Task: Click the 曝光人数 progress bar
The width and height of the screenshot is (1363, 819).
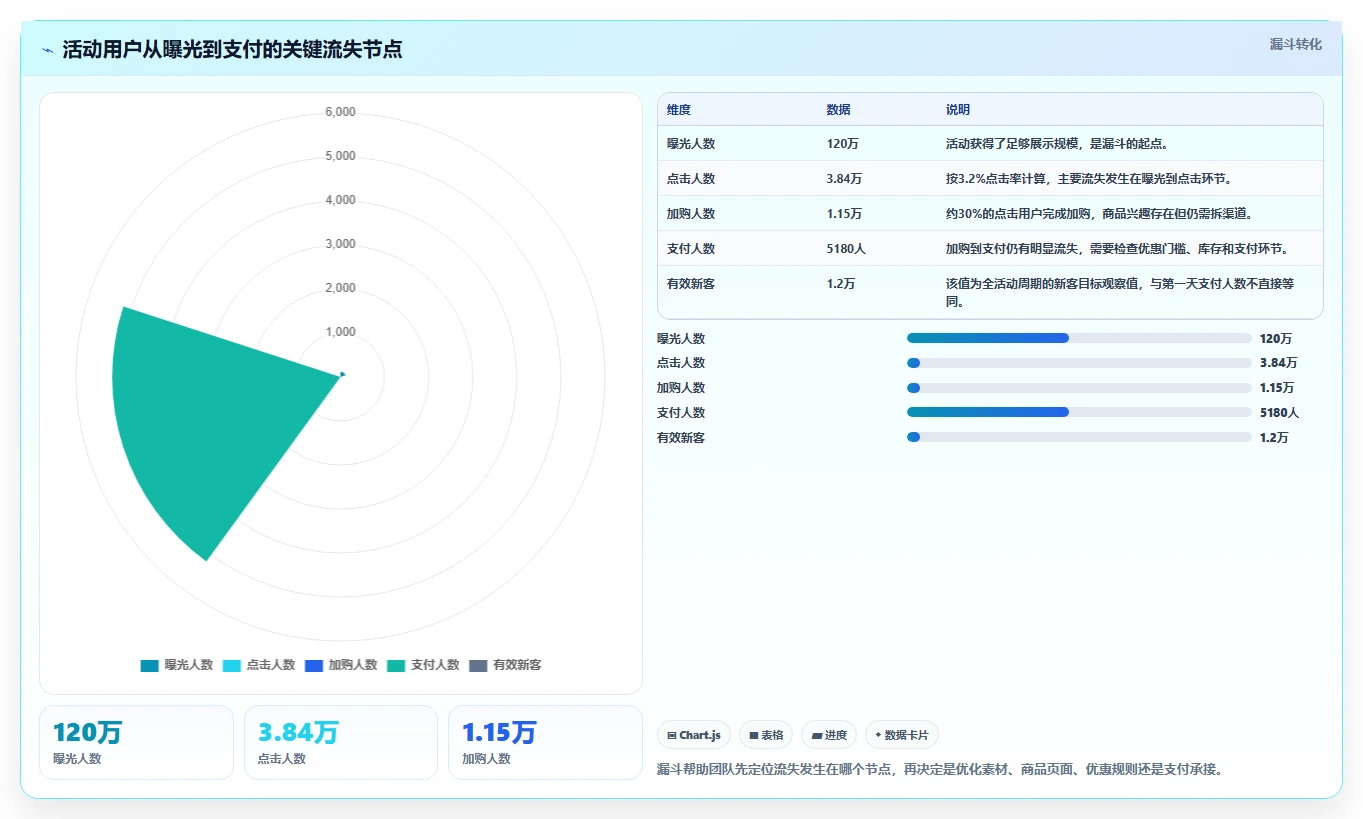Action: [1079, 338]
